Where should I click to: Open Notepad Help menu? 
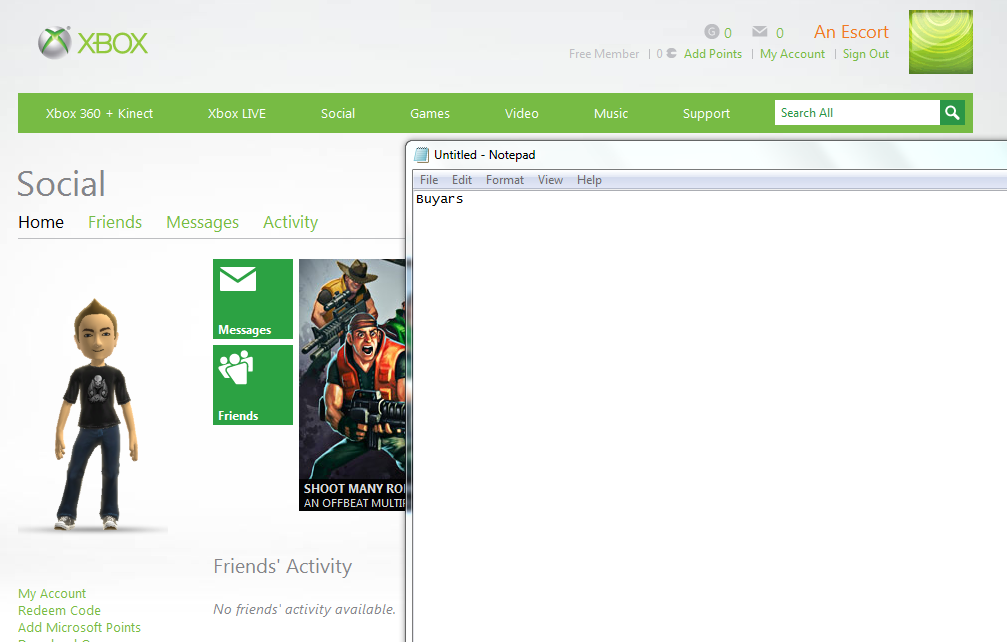(x=589, y=180)
